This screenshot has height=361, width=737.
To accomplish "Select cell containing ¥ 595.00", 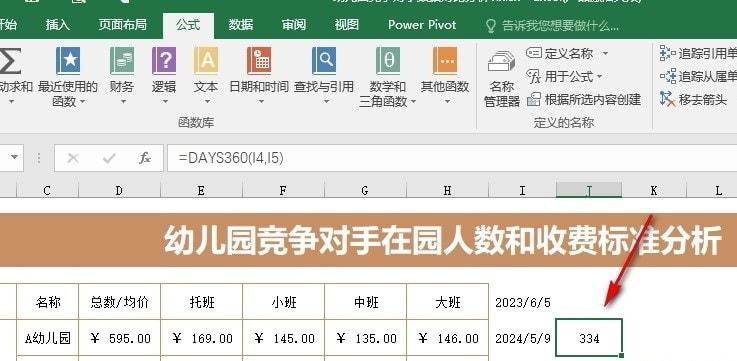I will click(119, 338).
